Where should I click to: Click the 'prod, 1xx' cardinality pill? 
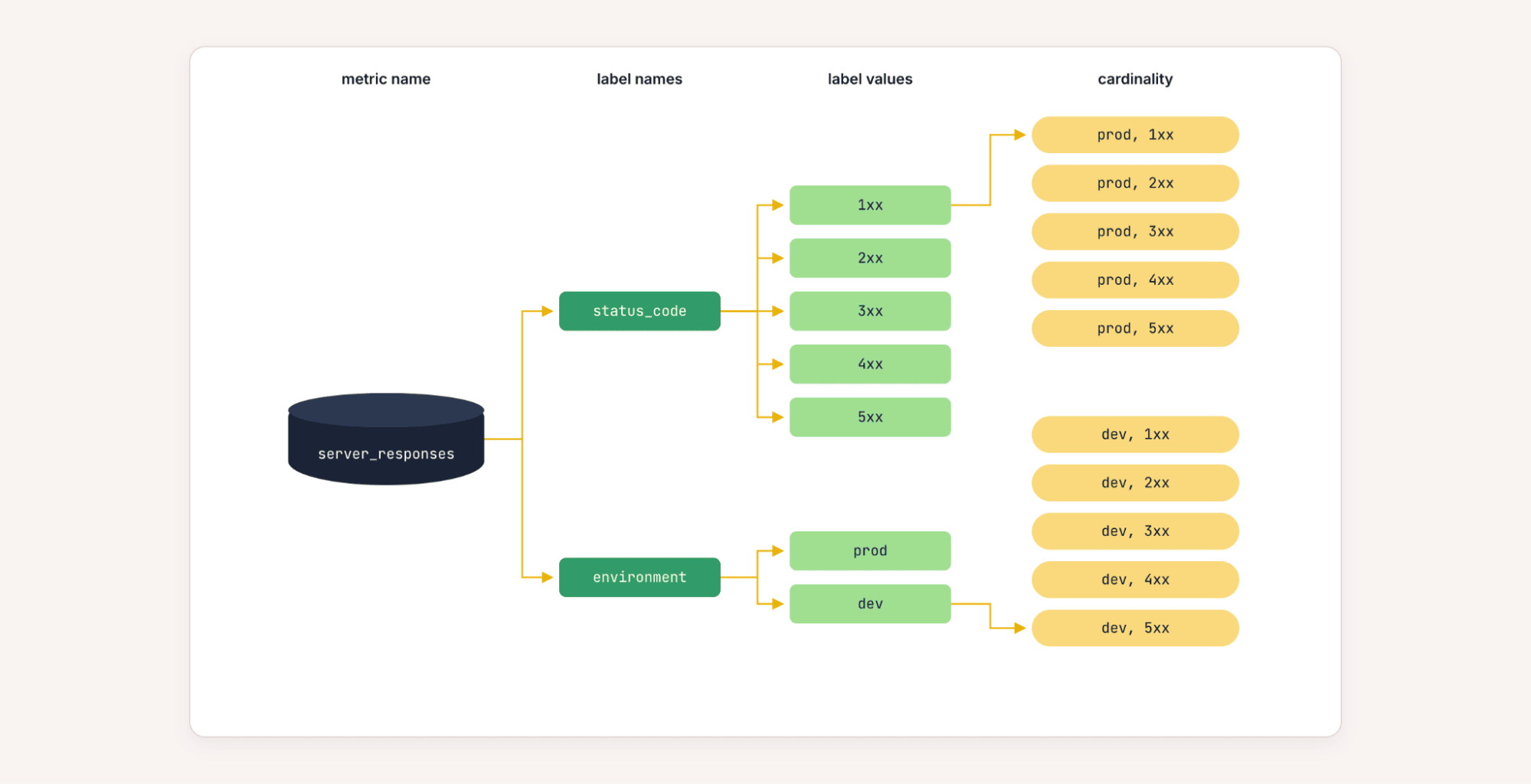(x=1135, y=135)
